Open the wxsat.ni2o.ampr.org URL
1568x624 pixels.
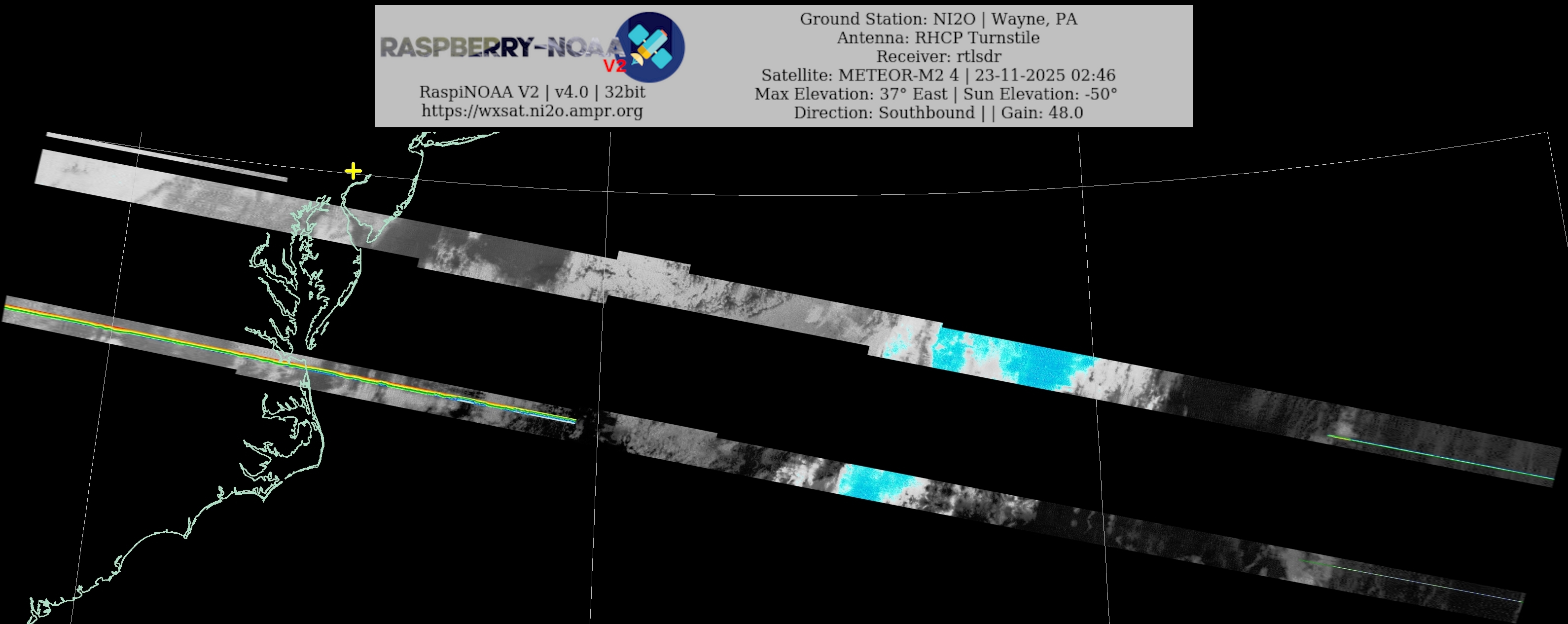pyautogui.click(x=532, y=111)
